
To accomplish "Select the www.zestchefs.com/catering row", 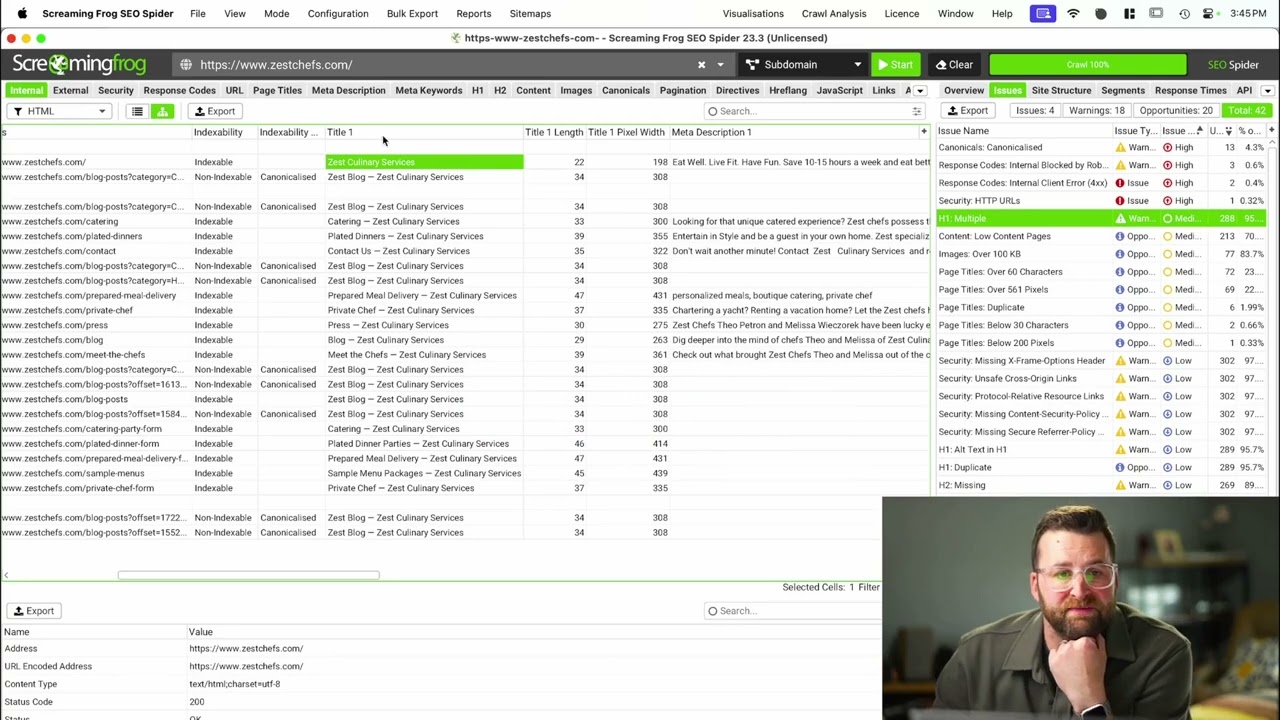I will pos(465,221).
